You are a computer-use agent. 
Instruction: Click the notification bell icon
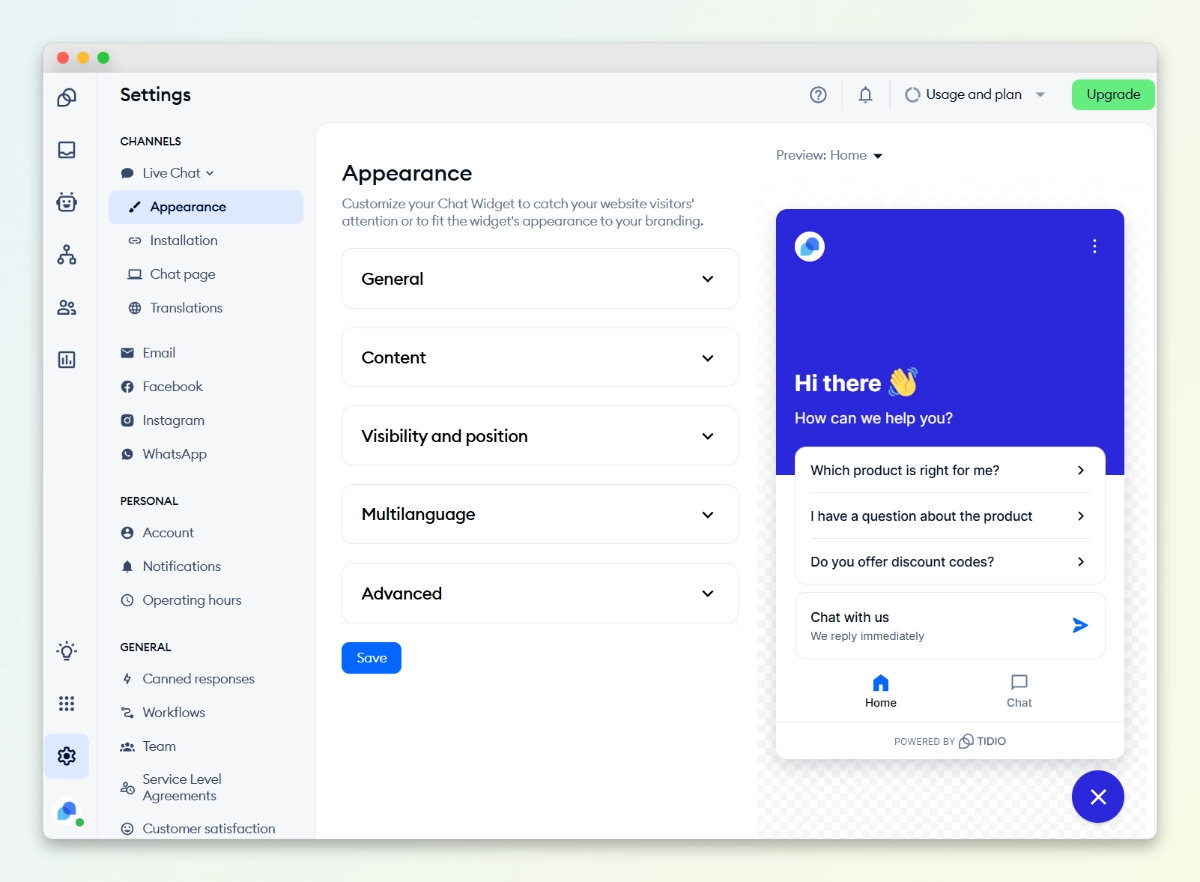coord(865,95)
